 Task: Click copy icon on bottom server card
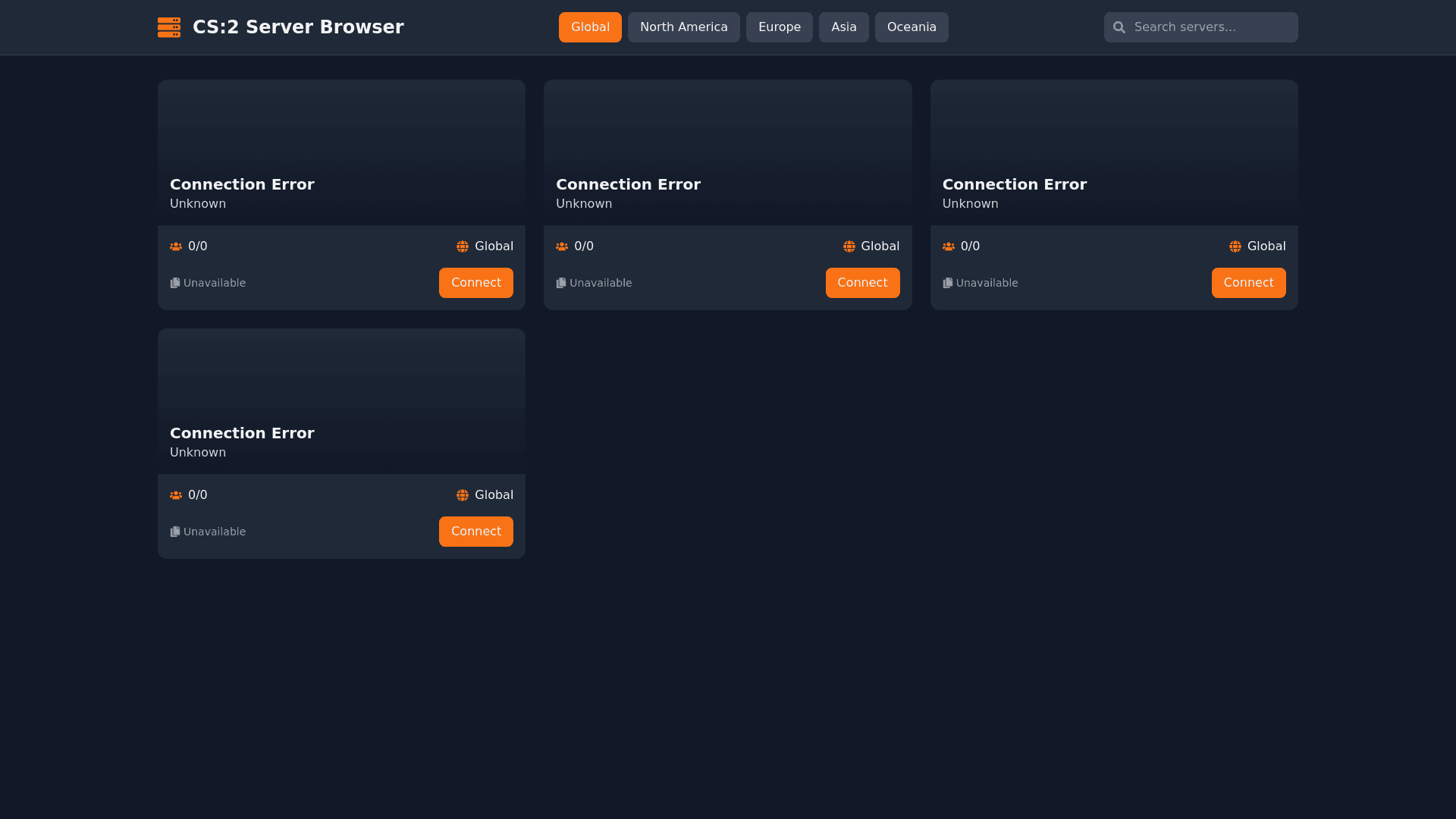(175, 532)
